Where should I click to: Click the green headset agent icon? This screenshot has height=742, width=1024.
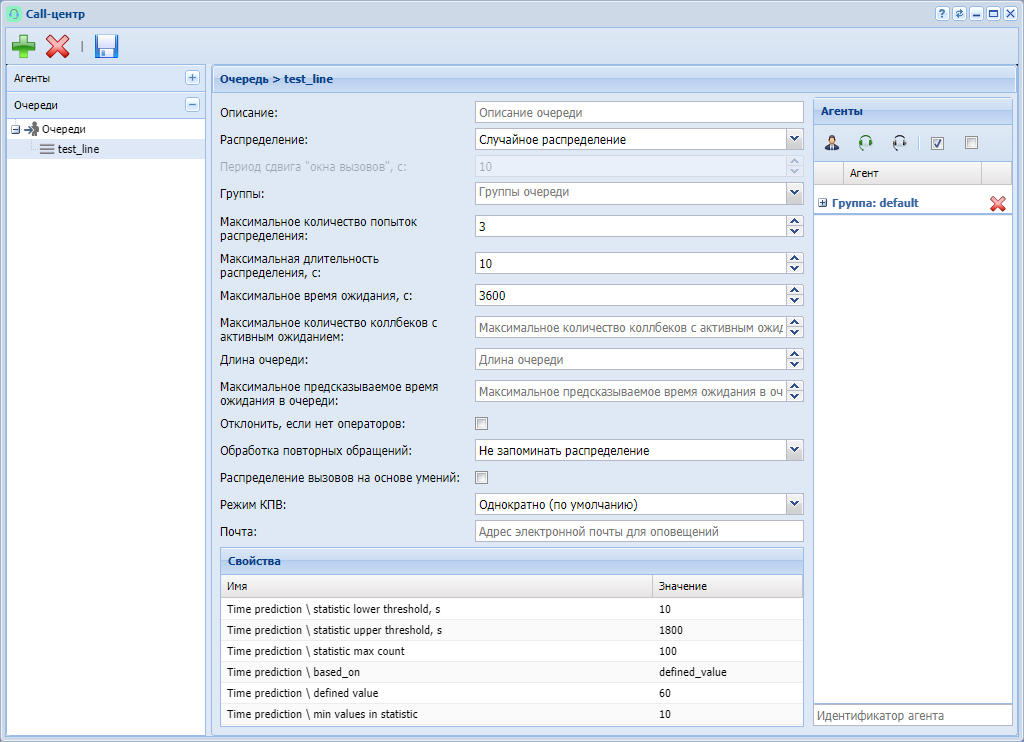click(x=866, y=143)
